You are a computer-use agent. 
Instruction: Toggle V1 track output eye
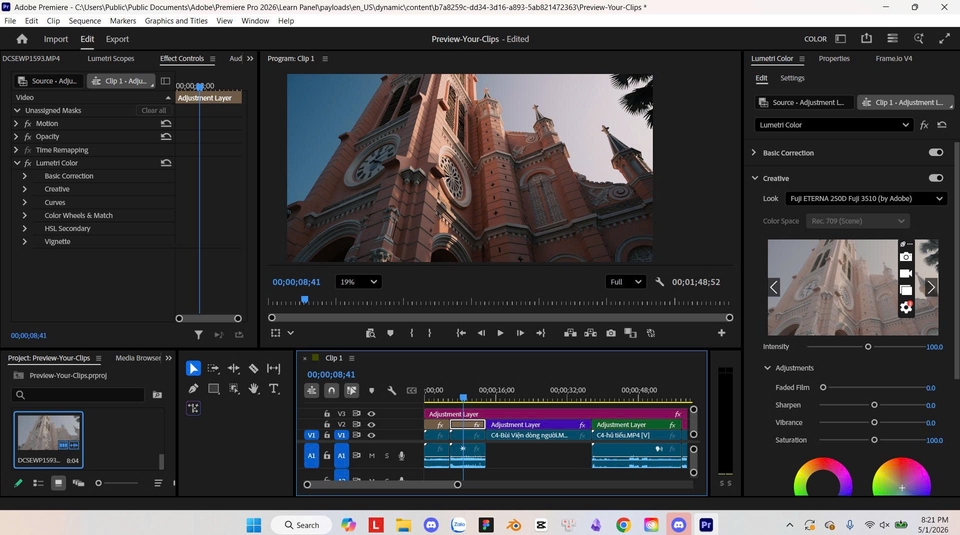[371, 435]
